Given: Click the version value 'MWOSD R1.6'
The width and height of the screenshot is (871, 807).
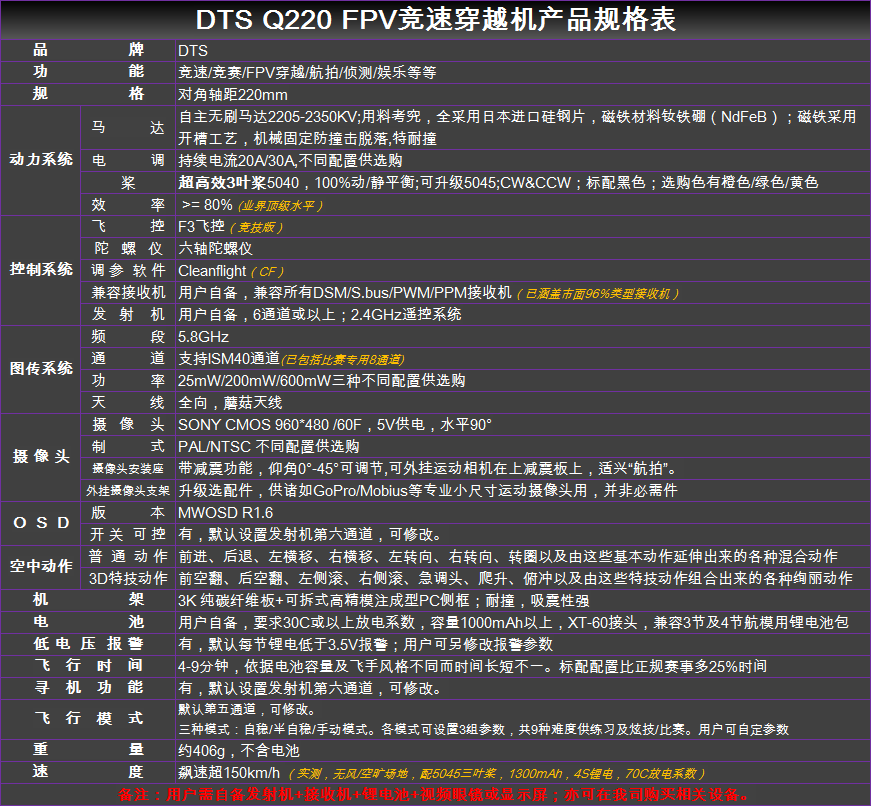Looking at the screenshot, I should point(226,513).
